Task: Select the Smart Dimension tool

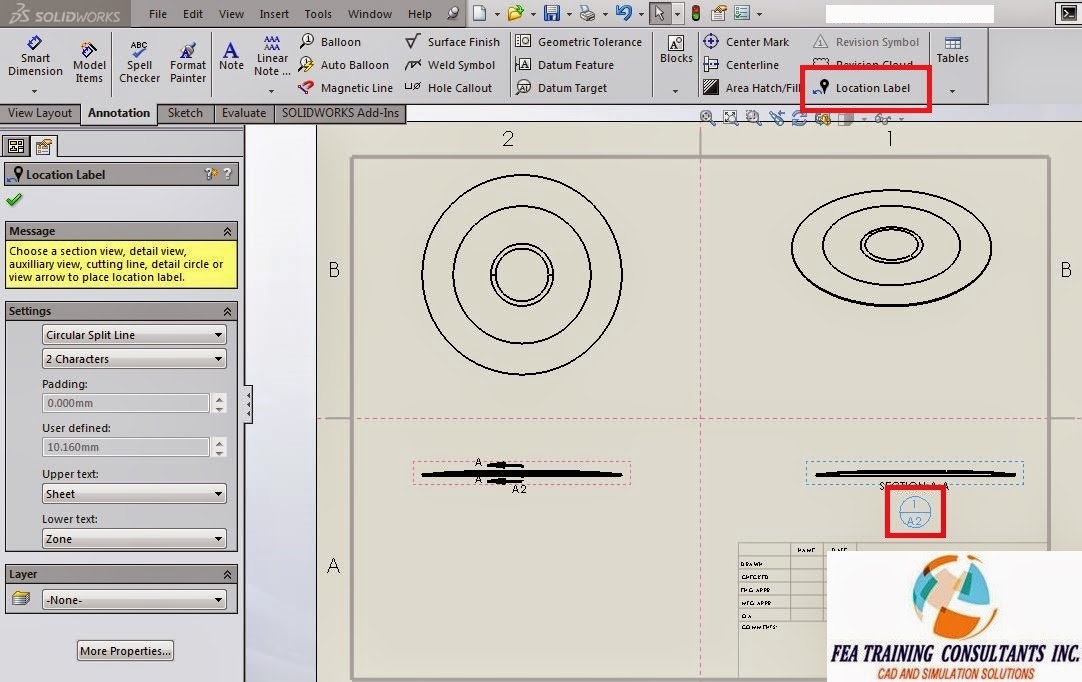Action: point(34,60)
